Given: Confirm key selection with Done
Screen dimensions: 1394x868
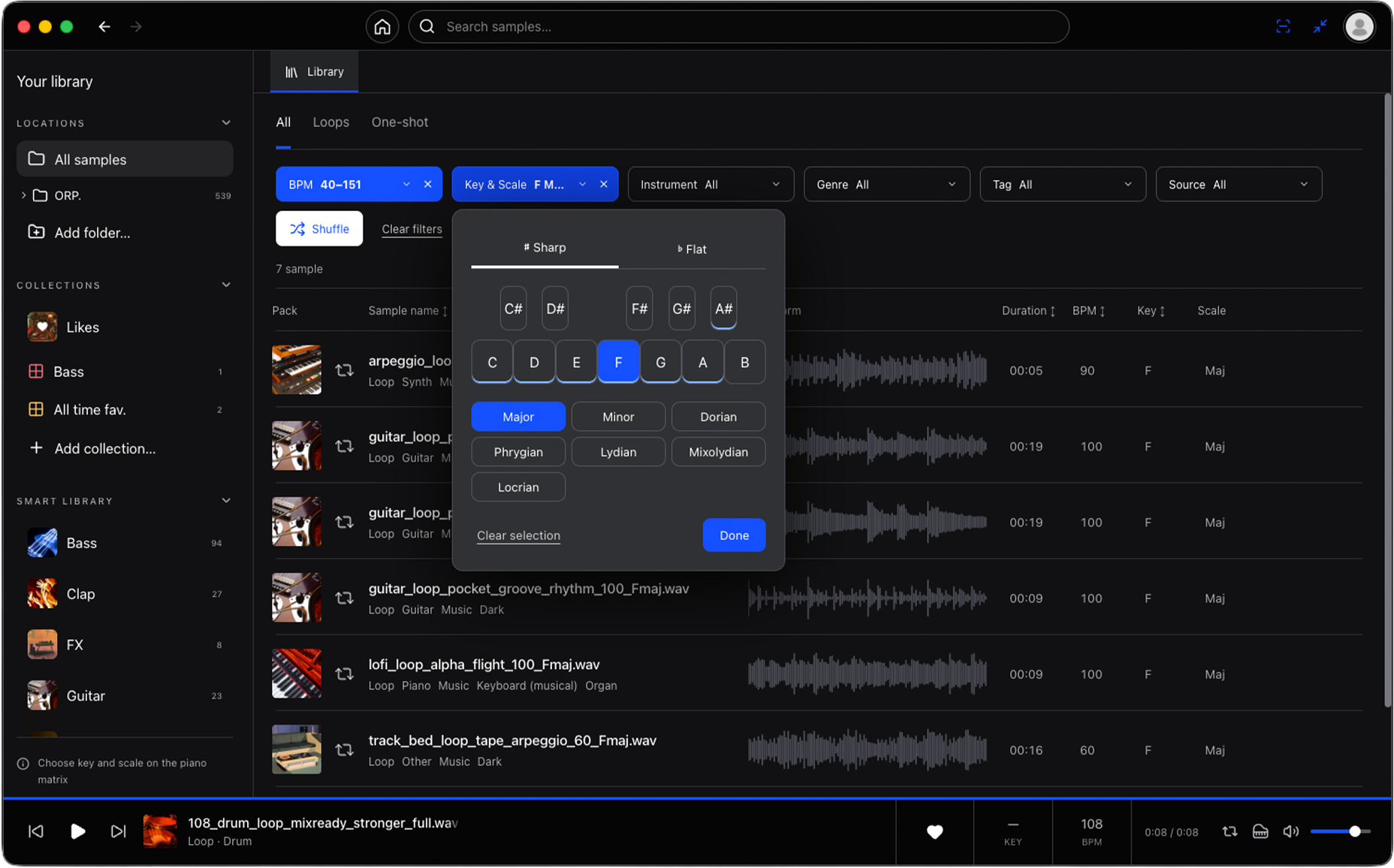Looking at the screenshot, I should 734,535.
